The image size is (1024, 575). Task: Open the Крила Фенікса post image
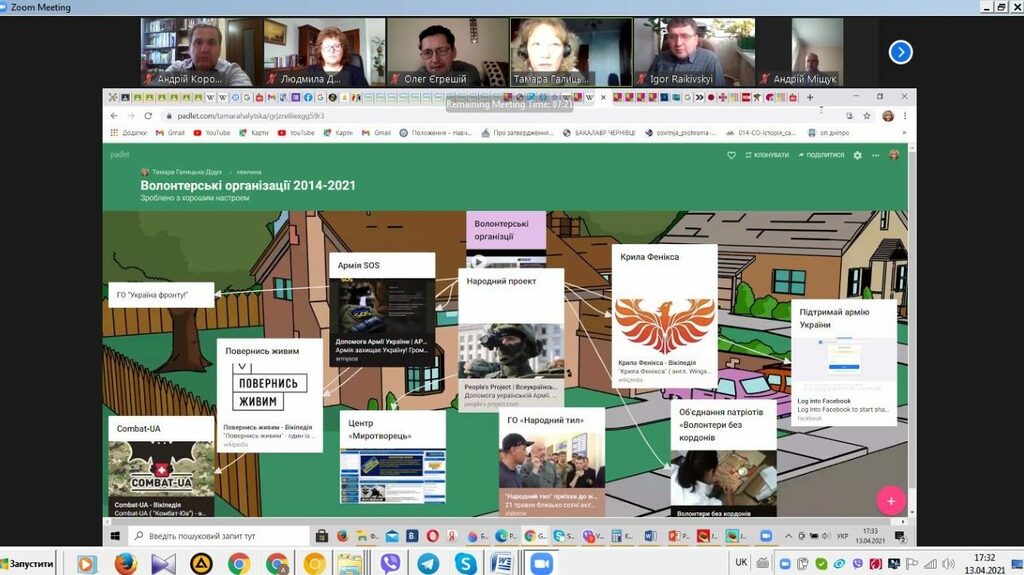(x=664, y=326)
